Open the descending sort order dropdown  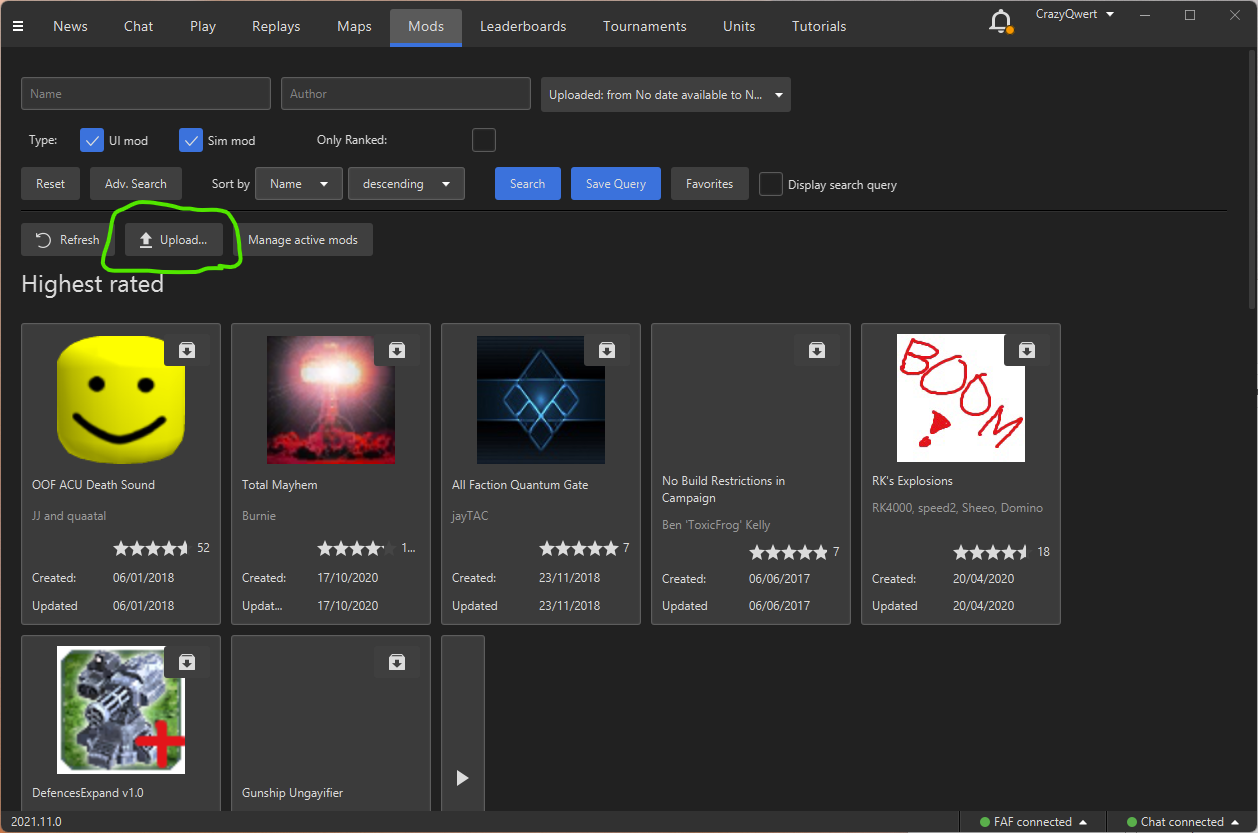tap(406, 184)
